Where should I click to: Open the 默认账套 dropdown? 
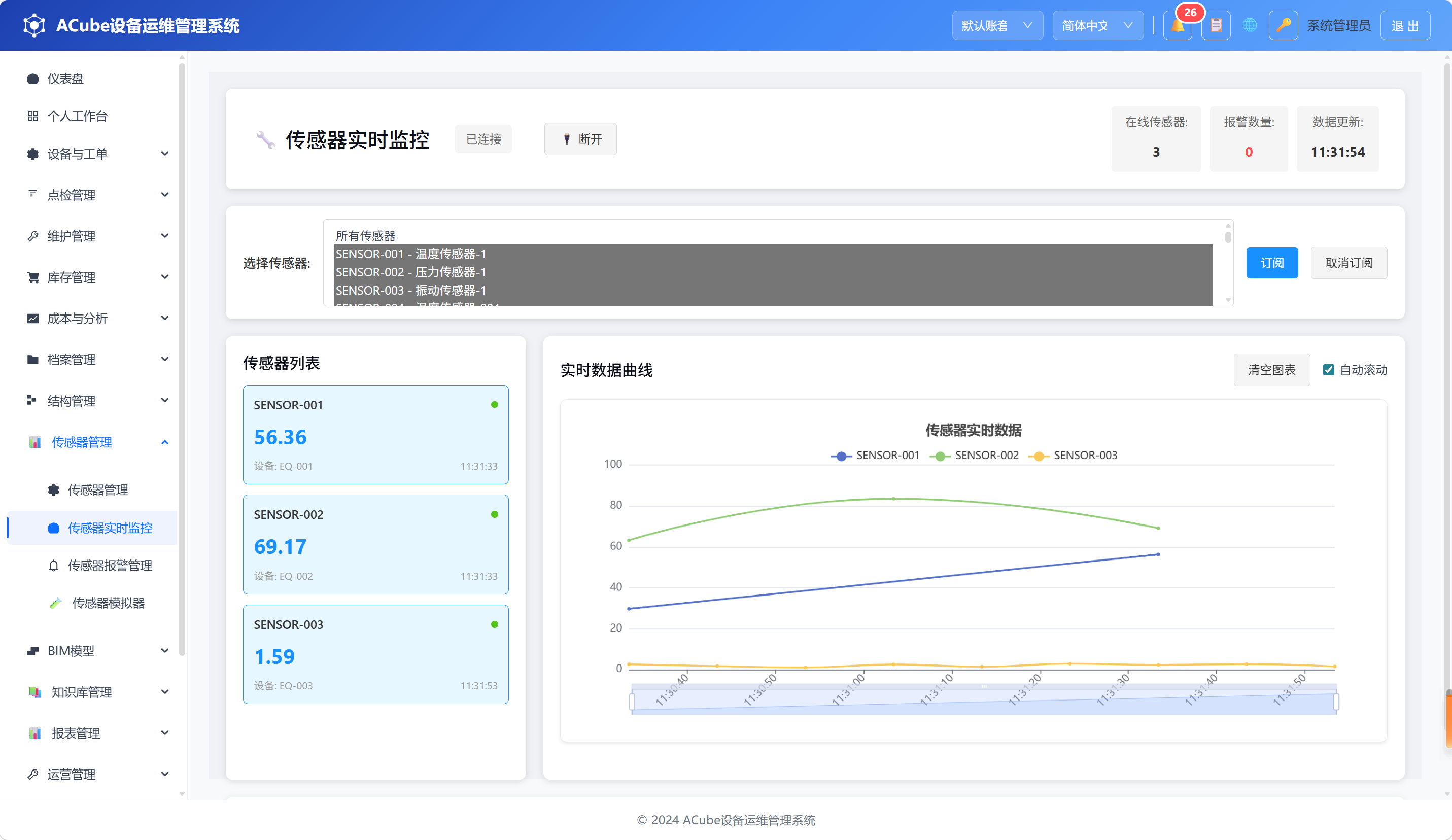click(997, 26)
